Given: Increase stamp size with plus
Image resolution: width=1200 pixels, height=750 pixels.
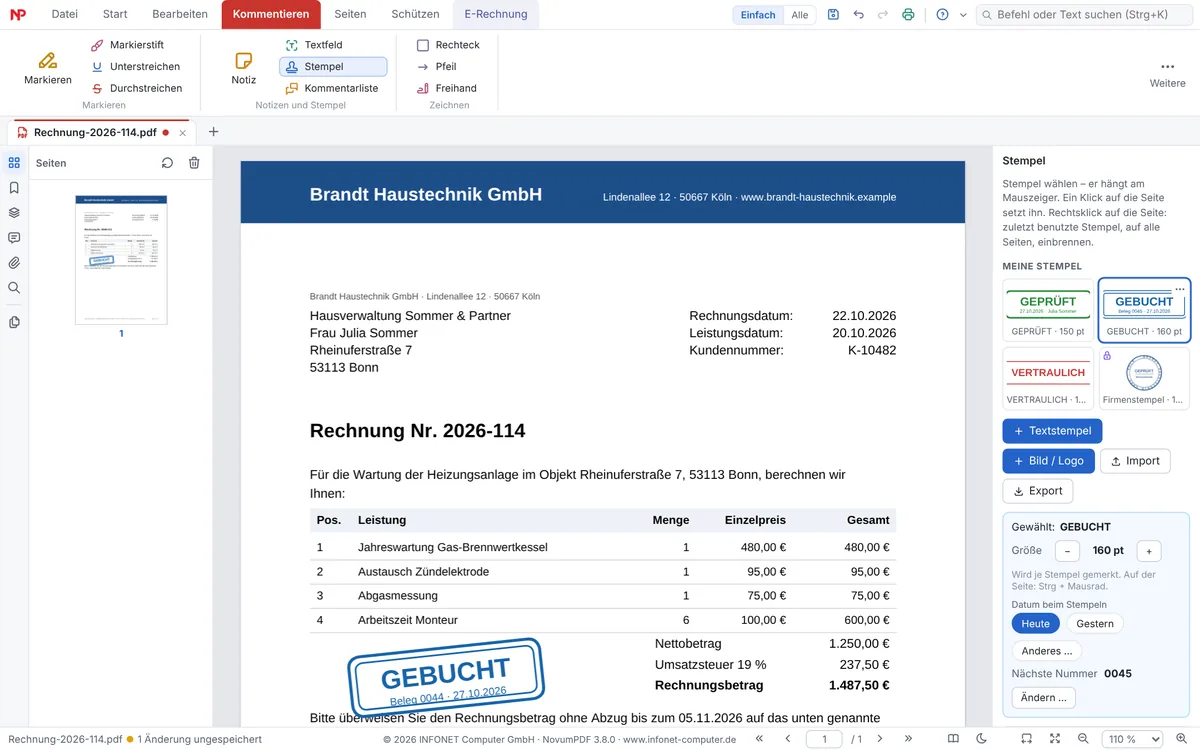Looking at the screenshot, I should [x=1149, y=551].
